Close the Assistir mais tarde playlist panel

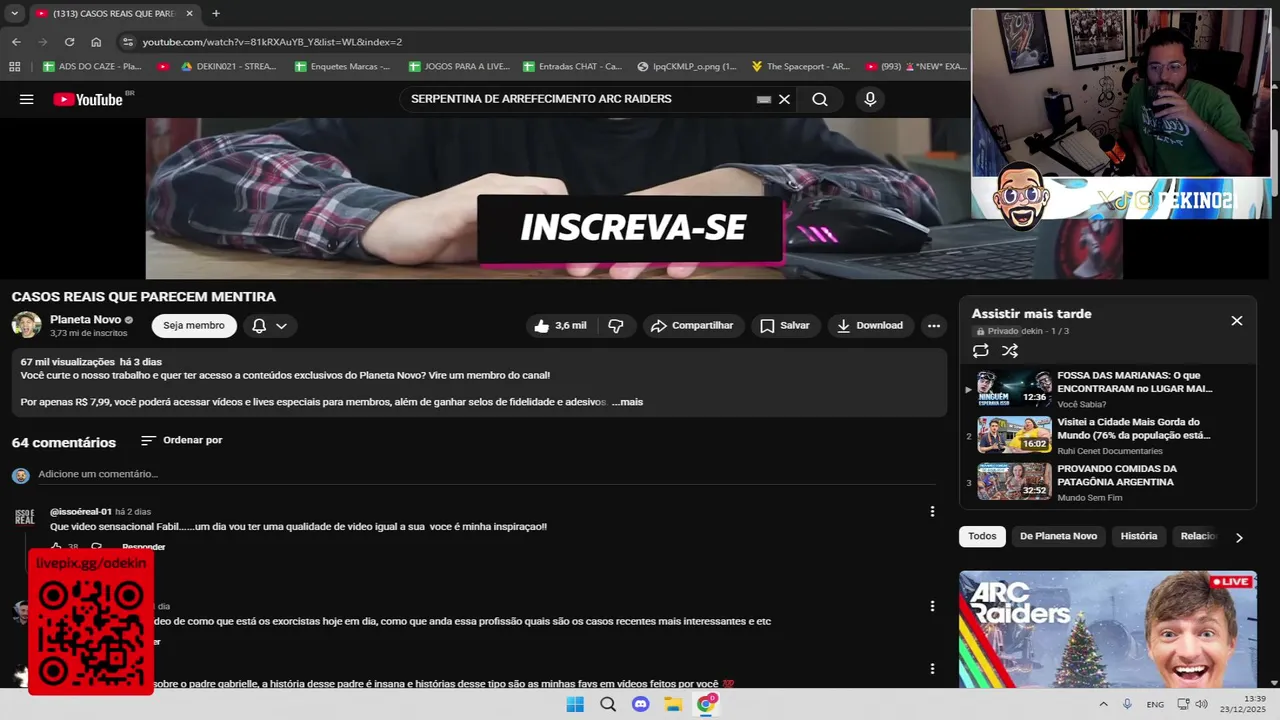pyautogui.click(x=1237, y=320)
